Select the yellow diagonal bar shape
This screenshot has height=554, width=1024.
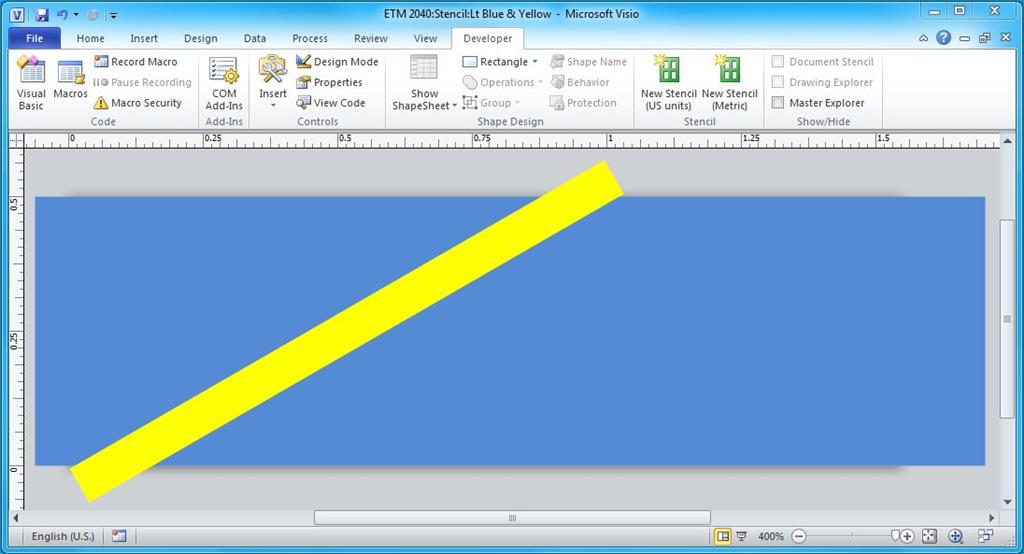click(x=346, y=331)
